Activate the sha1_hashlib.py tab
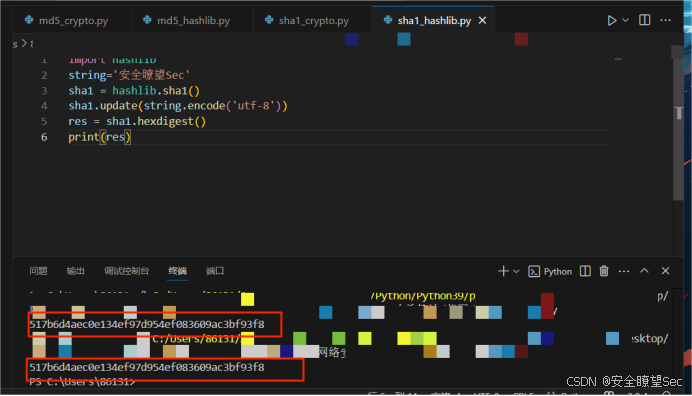This screenshot has width=692, height=396. [x=434, y=20]
